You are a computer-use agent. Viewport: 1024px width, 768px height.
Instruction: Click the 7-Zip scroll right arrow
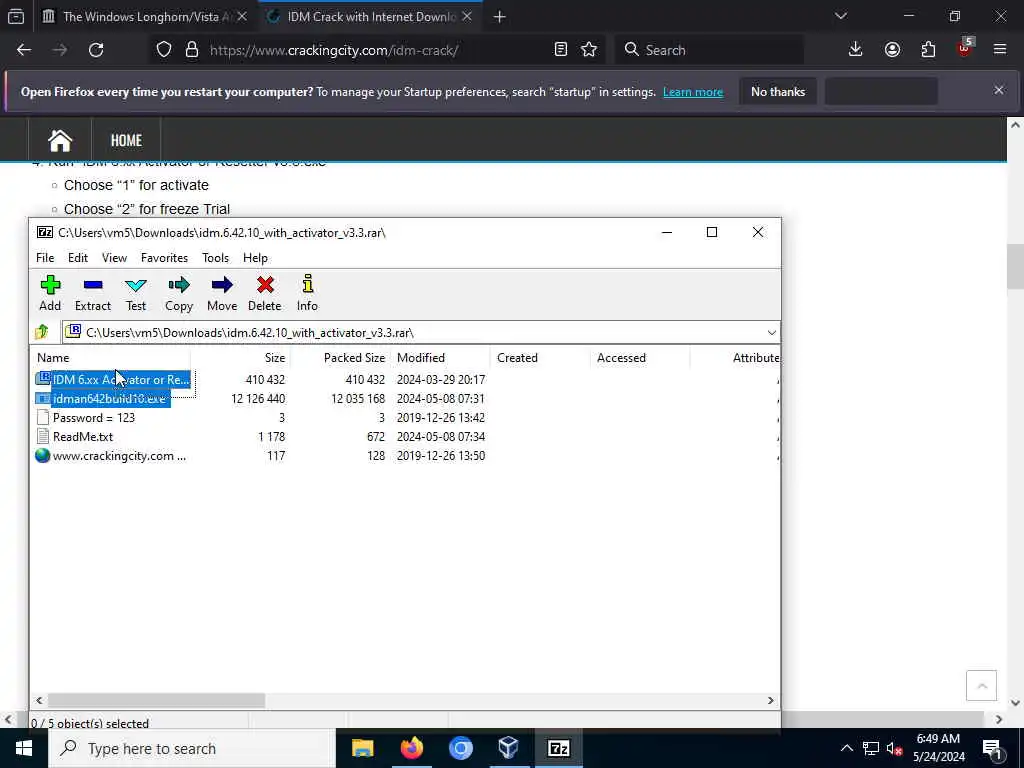click(x=771, y=701)
